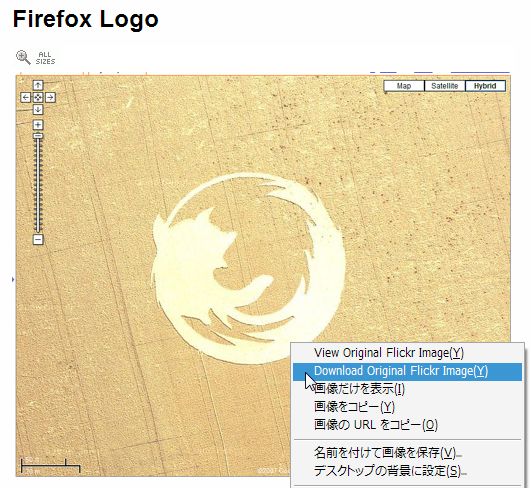Click the zoom slider handle
The height and width of the screenshot is (488, 531).
pos(38,136)
